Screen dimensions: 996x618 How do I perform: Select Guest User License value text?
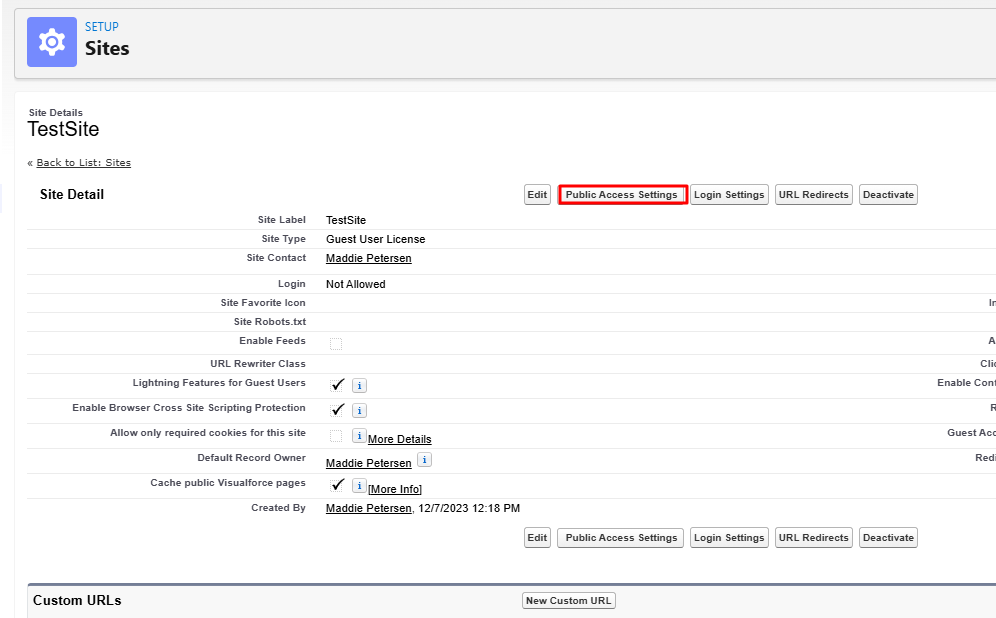(375, 239)
